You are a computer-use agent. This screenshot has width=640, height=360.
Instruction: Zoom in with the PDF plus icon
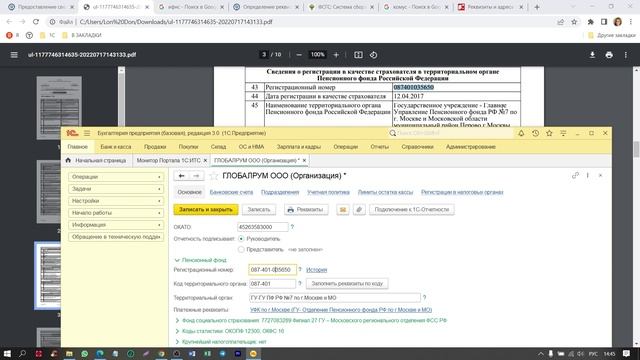pyautogui.click(x=336, y=55)
